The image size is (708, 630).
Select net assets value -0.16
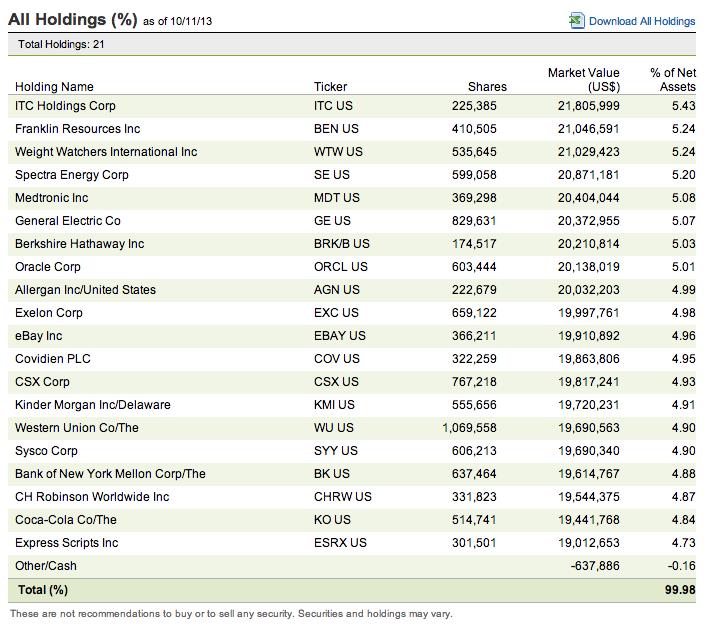pyautogui.click(x=681, y=566)
